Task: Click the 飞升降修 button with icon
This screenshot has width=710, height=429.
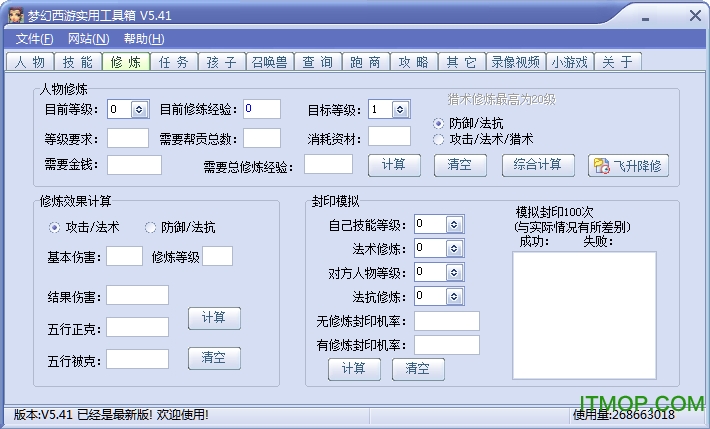Action: pyautogui.click(x=628, y=165)
